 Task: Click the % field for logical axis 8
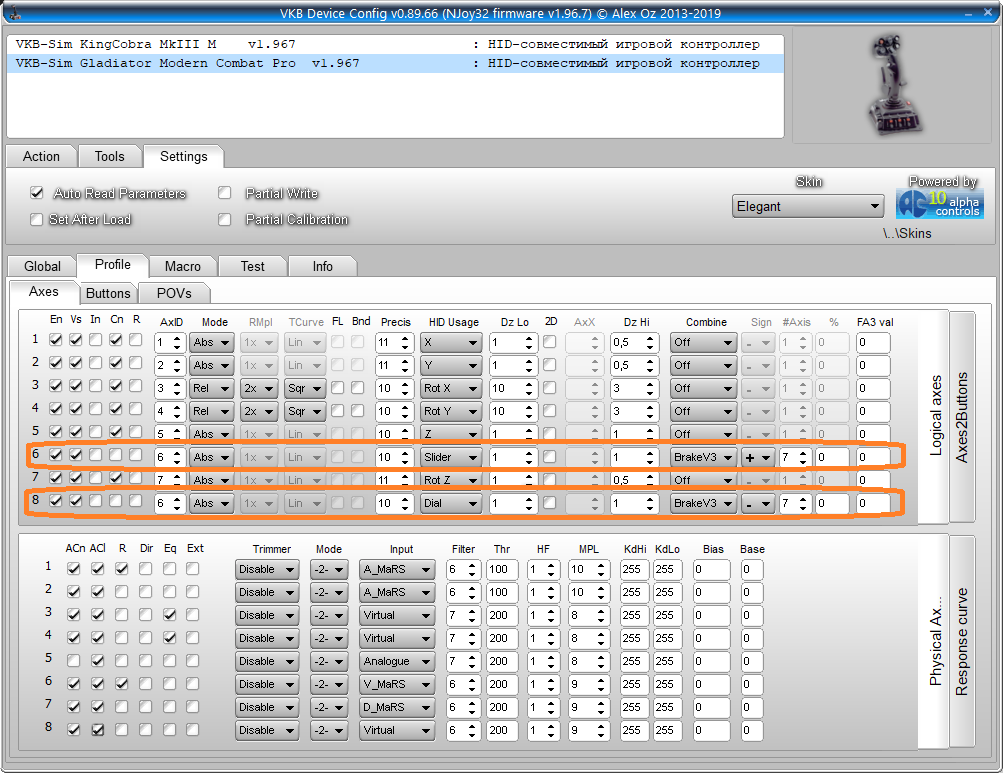point(832,504)
